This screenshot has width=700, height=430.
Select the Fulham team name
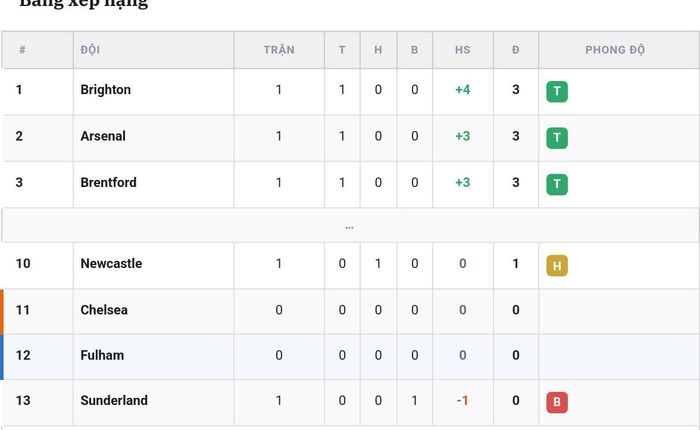(x=102, y=355)
